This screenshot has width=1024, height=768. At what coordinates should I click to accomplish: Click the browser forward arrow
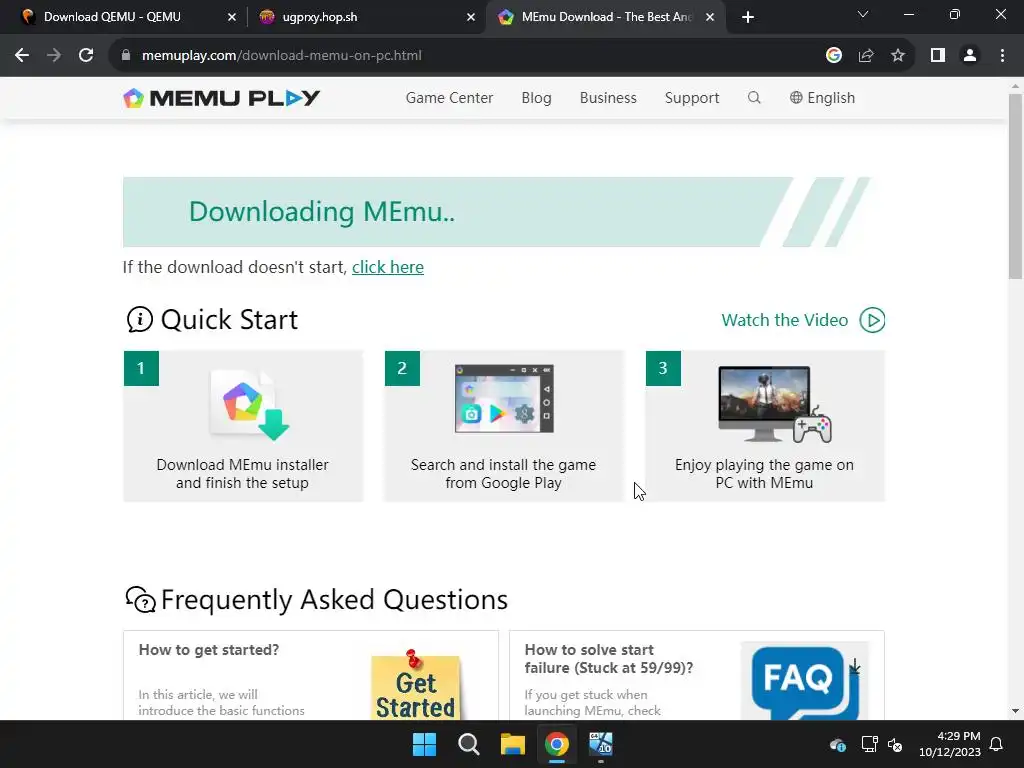(54, 56)
